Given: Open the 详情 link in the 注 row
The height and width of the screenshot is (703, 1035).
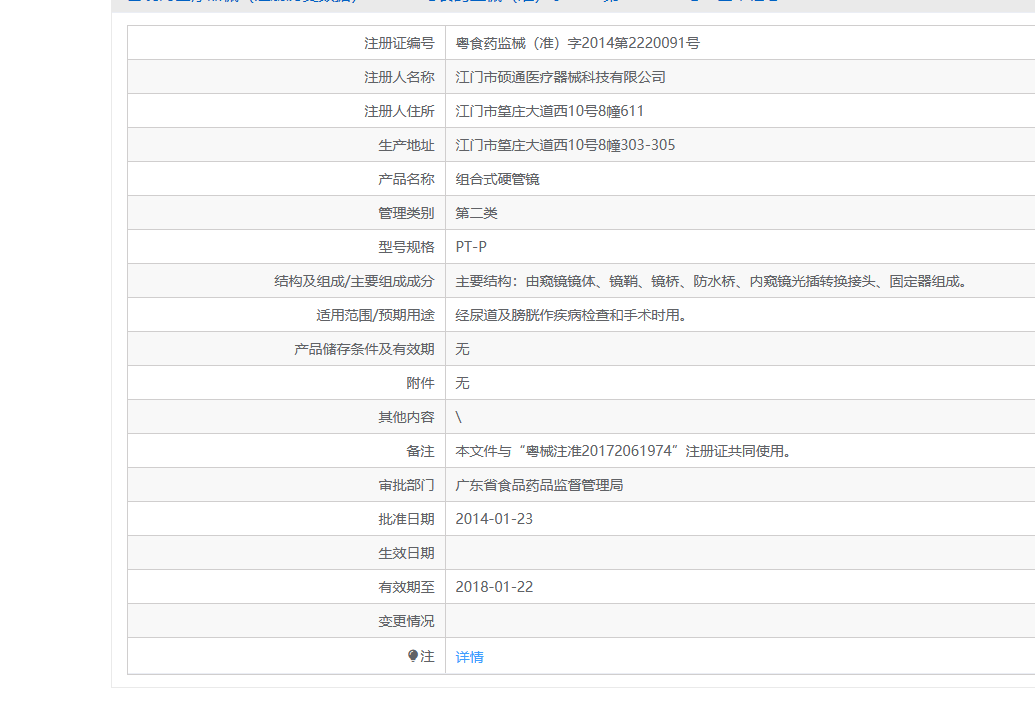Looking at the screenshot, I should click(x=469, y=657).
